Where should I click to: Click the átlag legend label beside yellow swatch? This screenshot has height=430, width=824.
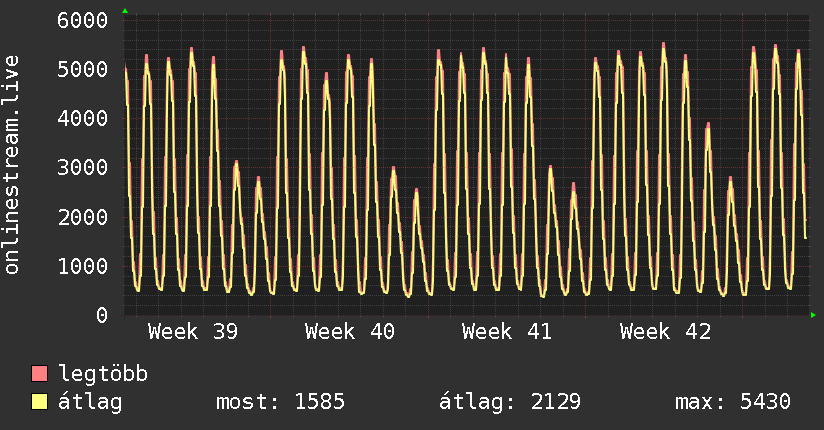[x=90, y=402]
